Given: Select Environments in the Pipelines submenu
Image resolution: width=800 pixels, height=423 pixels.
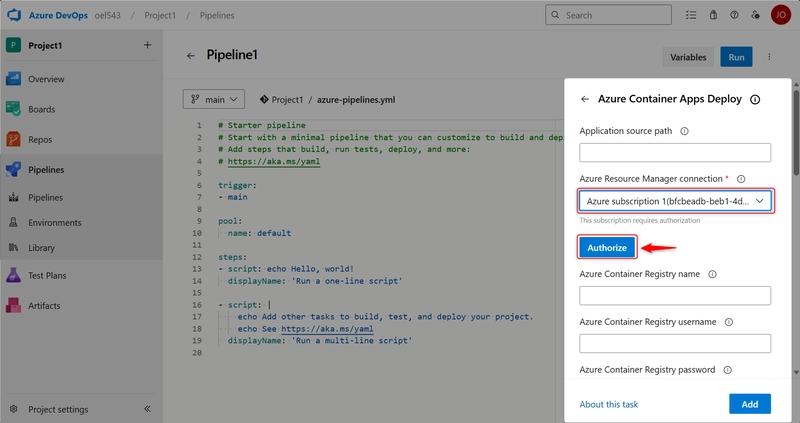Looking at the screenshot, I should click(x=54, y=222).
